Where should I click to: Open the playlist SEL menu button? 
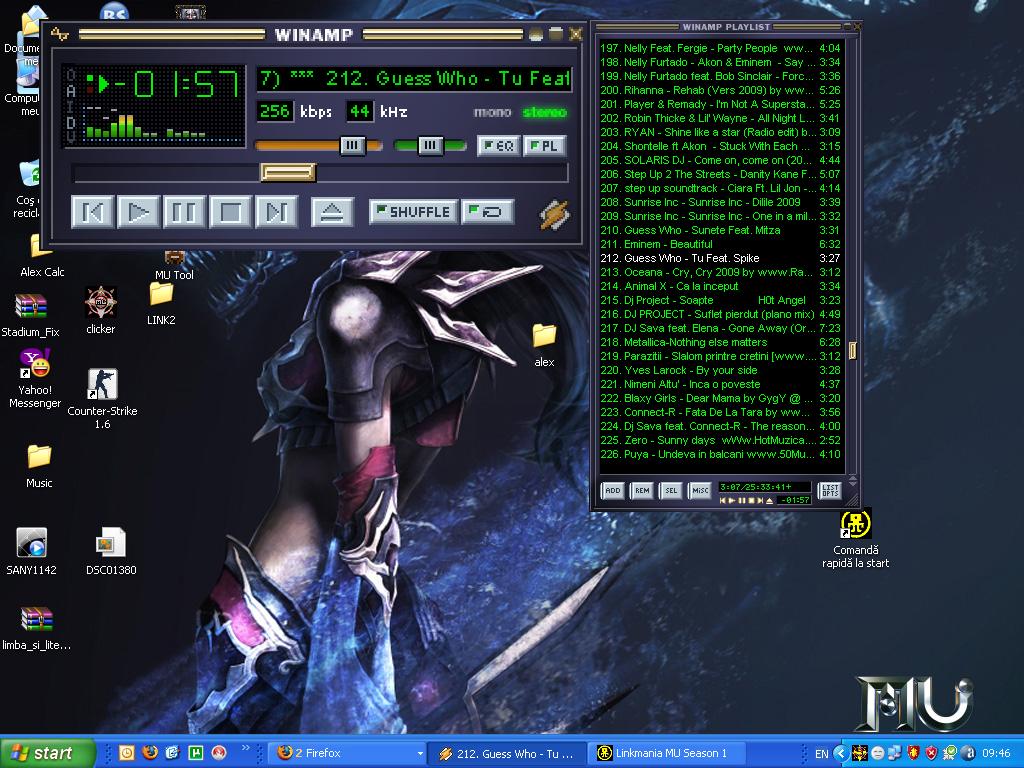(671, 490)
